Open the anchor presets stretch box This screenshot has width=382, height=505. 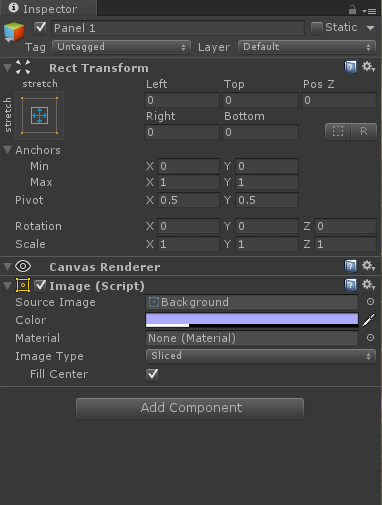point(39,115)
